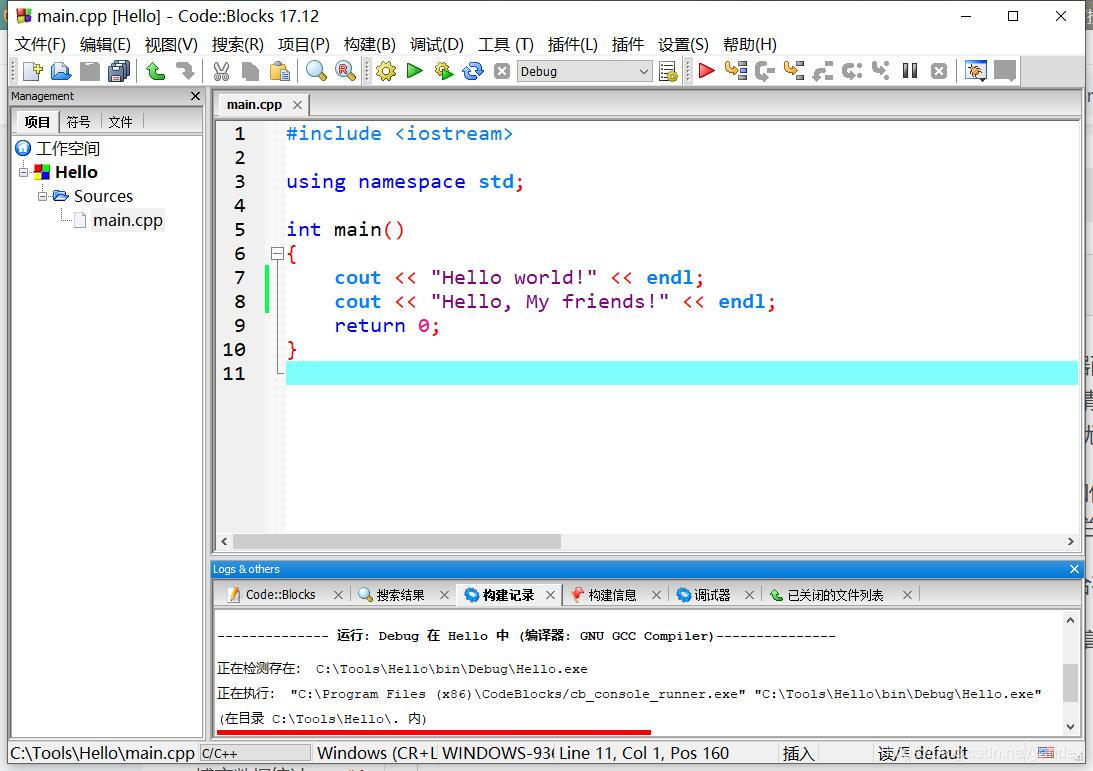This screenshot has width=1093, height=771.
Task: Pause the debugger using the pause icon
Action: (912, 71)
